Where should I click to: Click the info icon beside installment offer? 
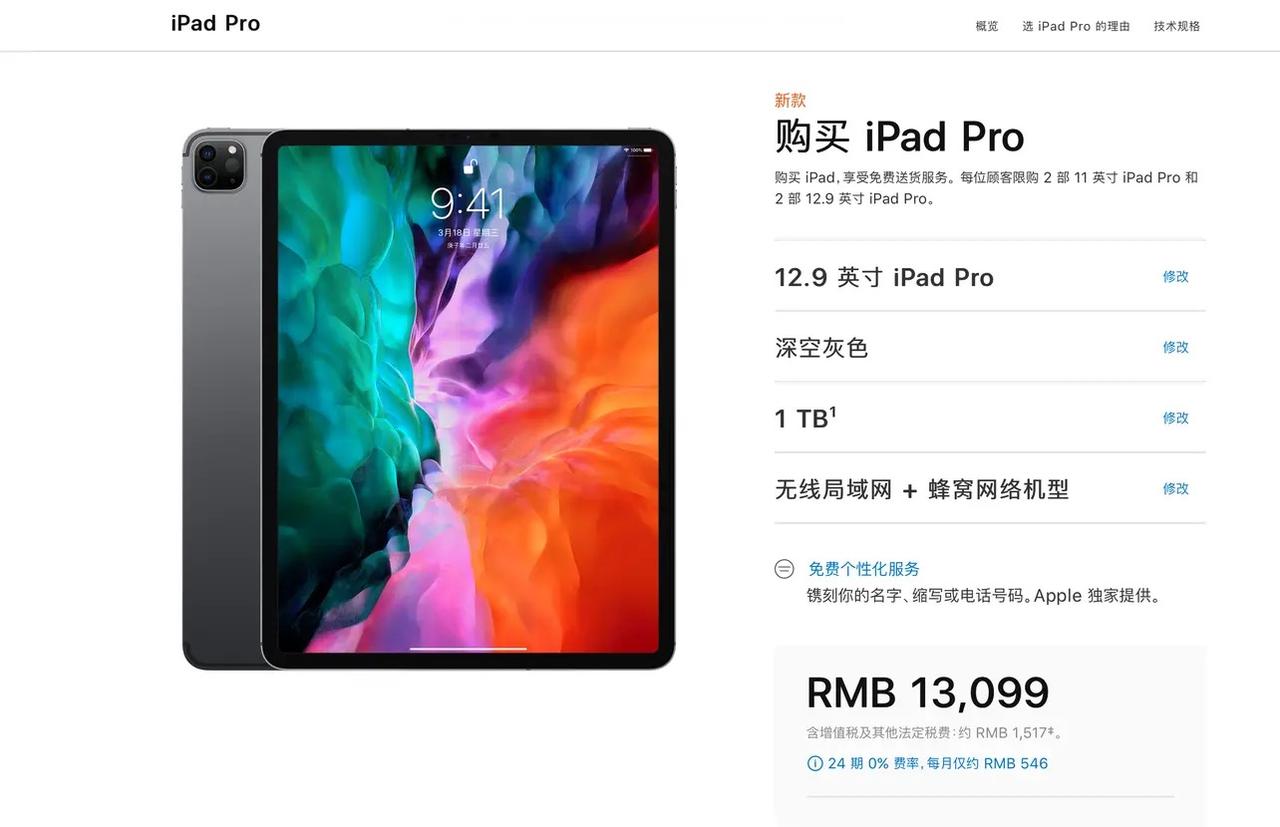[x=815, y=764]
